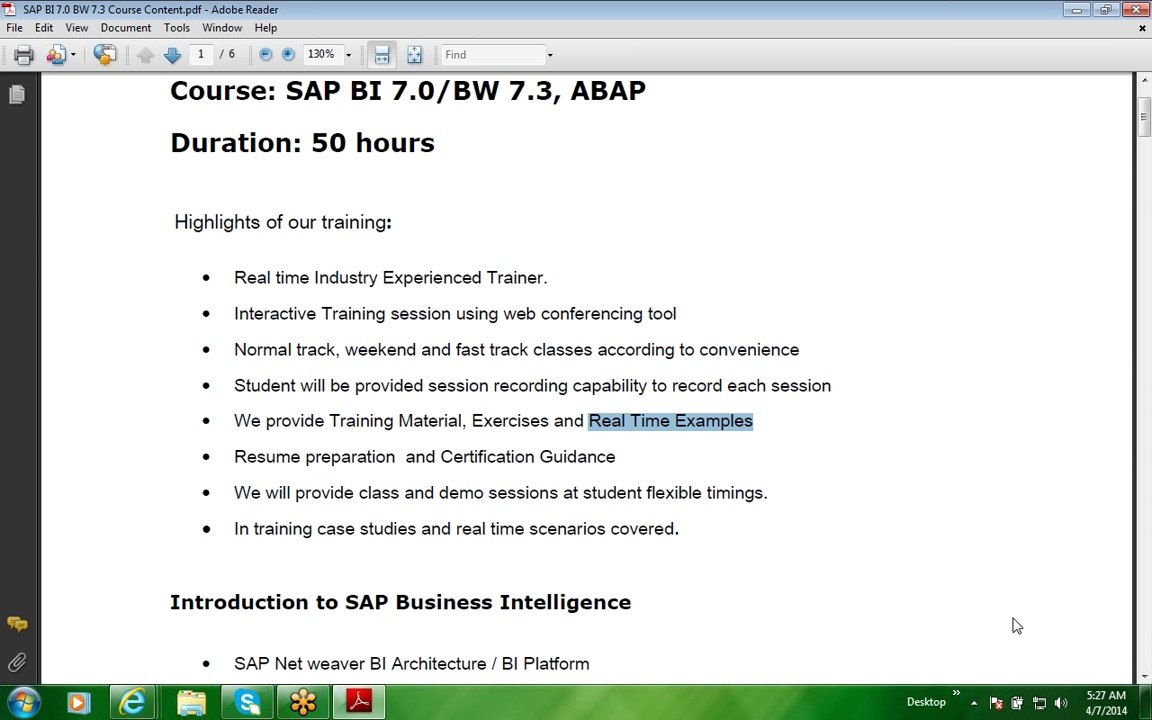This screenshot has width=1152, height=720.
Task: Open Skype from the taskbar
Action: 247,703
